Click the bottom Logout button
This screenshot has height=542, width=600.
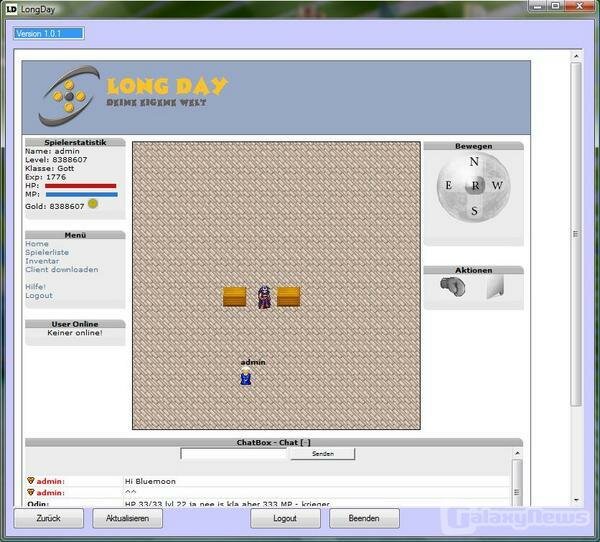coord(285,518)
